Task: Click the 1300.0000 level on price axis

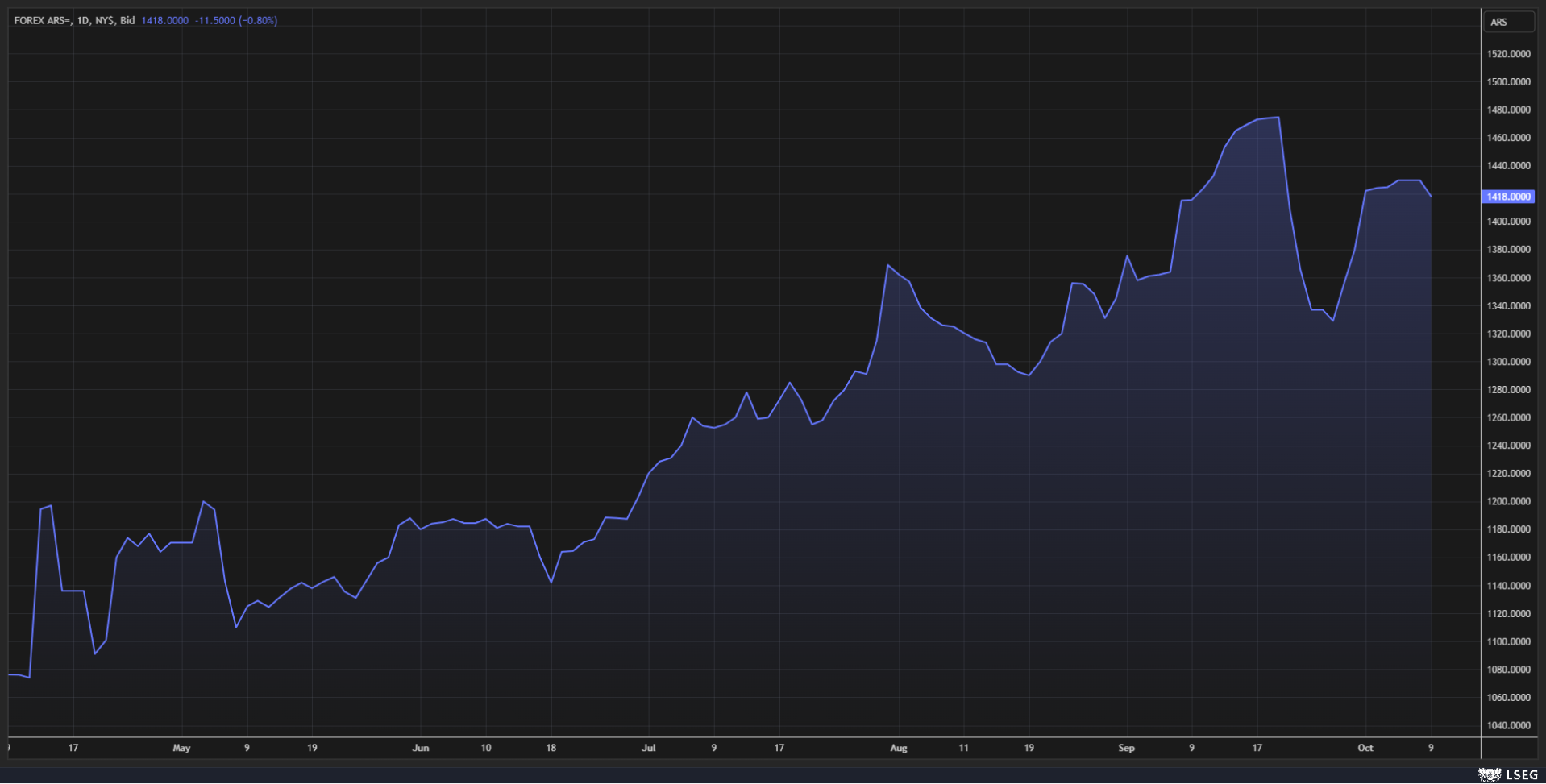Action: tap(1507, 362)
